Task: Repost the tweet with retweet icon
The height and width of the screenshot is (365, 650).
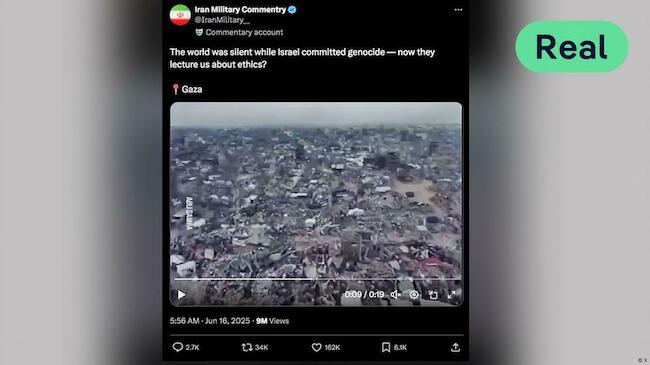Action: pos(247,347)
